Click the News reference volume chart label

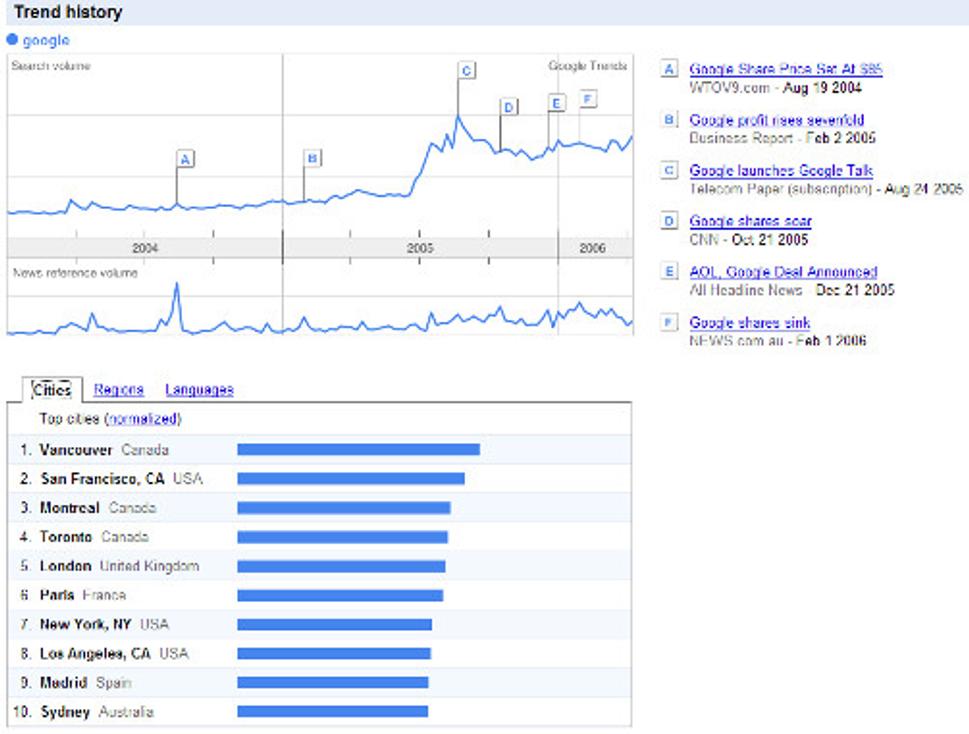75,272
